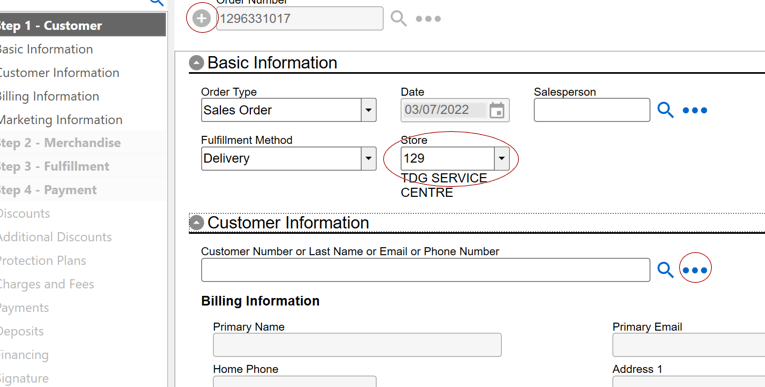Click the Primary Name field
Screen dimensions: 765x387
coord(357,345)
